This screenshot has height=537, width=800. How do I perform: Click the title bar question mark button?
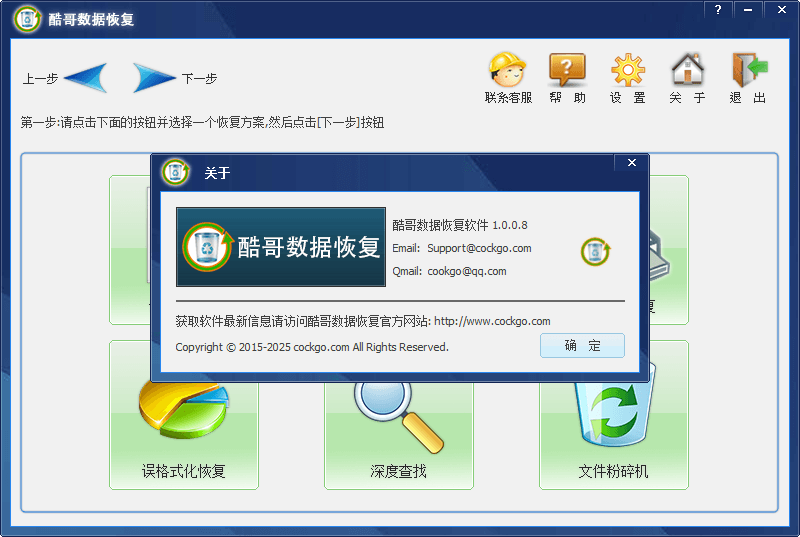[717, 9]
